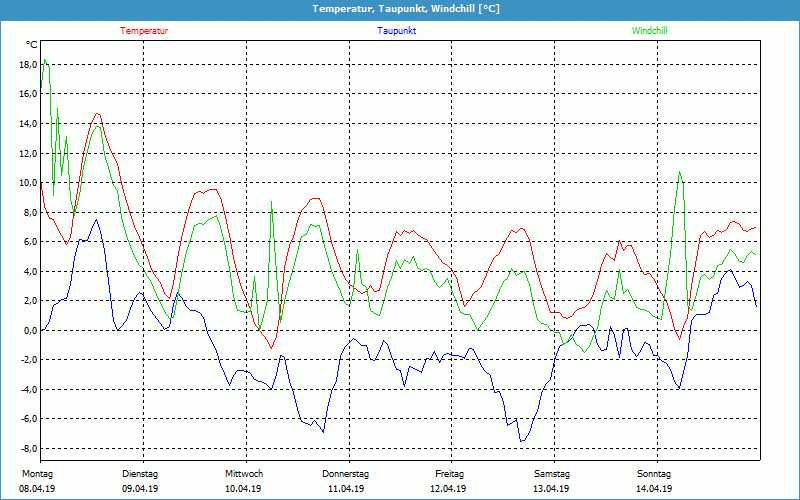Click the 10,0 y-axis value

click(28, 183)
